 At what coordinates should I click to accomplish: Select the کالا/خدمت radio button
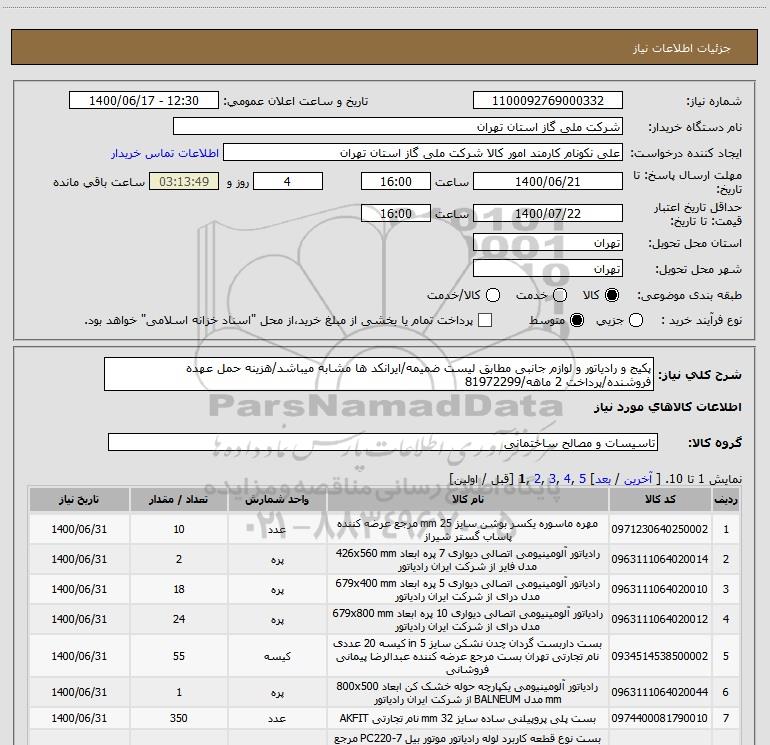493,295
